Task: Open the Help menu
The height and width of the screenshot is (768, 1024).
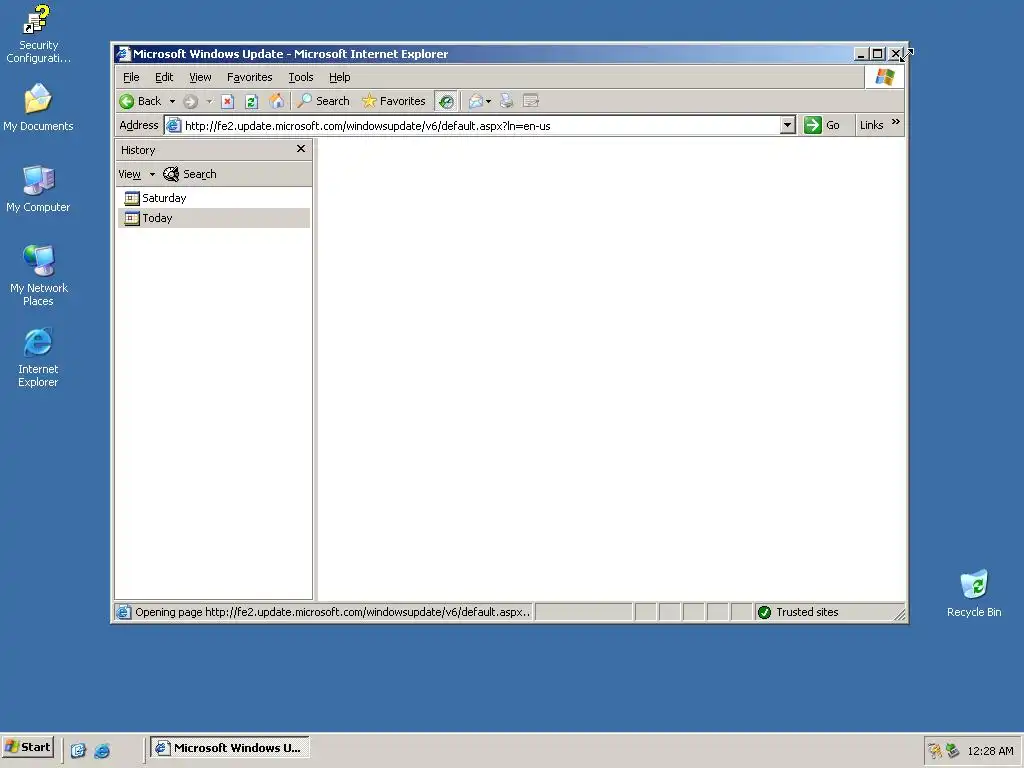Action: point(340,77)
